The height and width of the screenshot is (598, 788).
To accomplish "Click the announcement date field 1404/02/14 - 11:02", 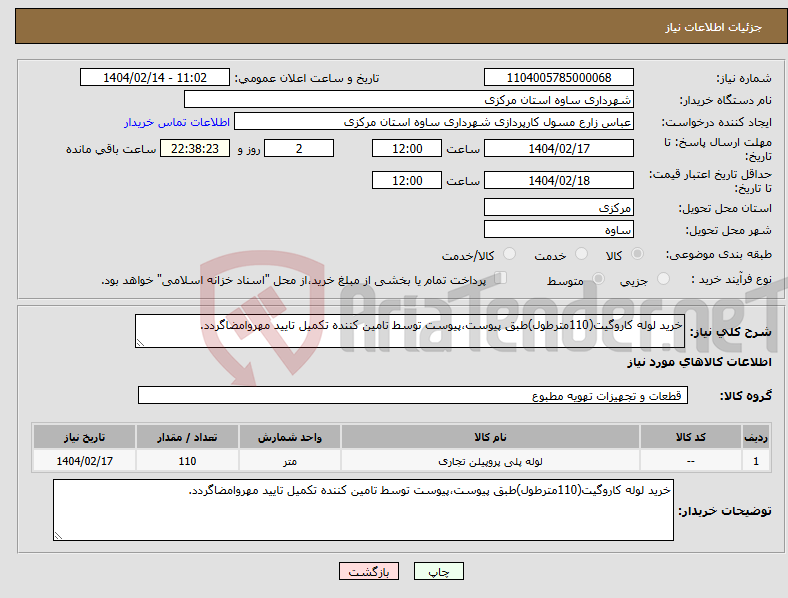I will pos(155,77).
